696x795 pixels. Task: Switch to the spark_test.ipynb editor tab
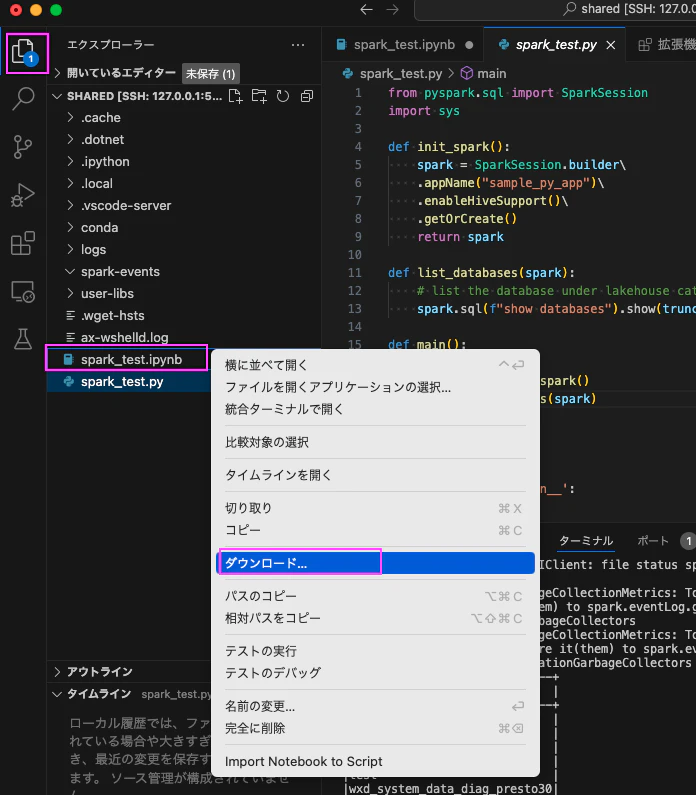[x=404, y=45]
